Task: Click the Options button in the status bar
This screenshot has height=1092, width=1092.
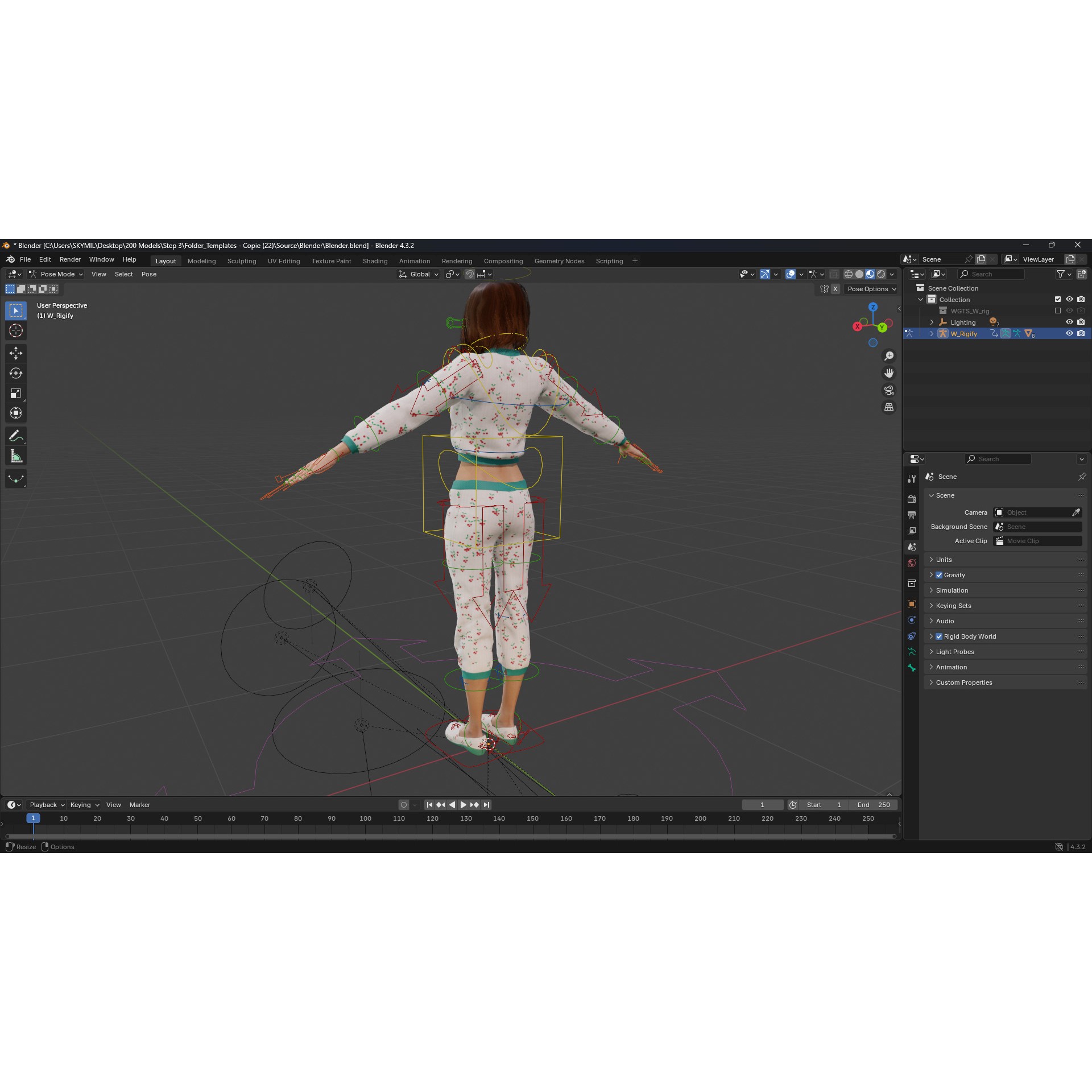Action: click(x=61, y=846)
